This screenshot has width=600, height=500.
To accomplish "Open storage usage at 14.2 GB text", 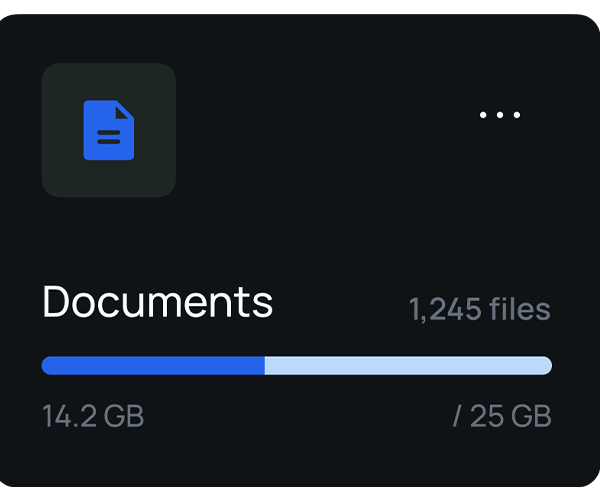I will [x=93, y=416].
